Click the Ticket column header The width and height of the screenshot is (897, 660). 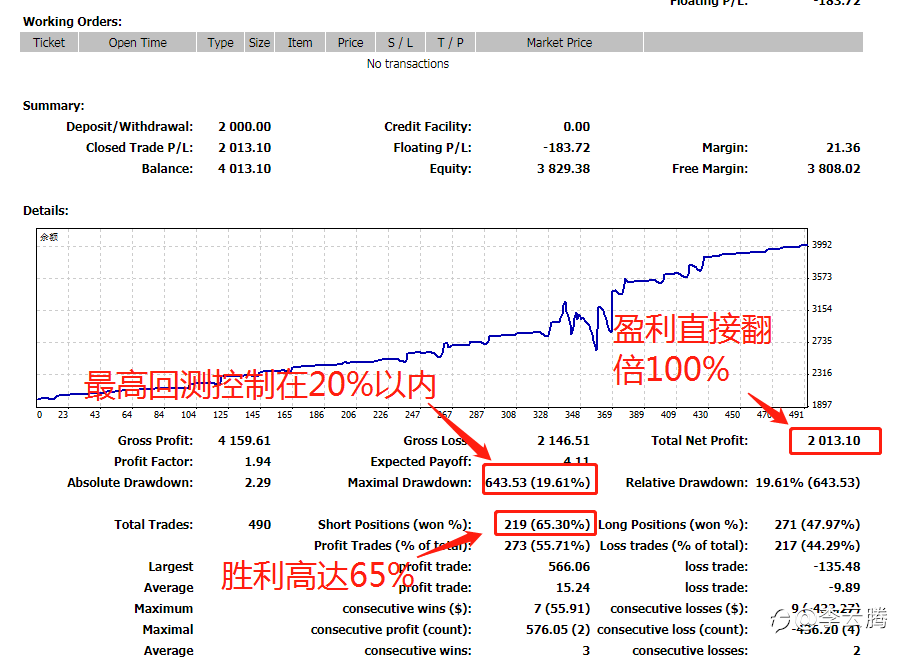point(49,42)
